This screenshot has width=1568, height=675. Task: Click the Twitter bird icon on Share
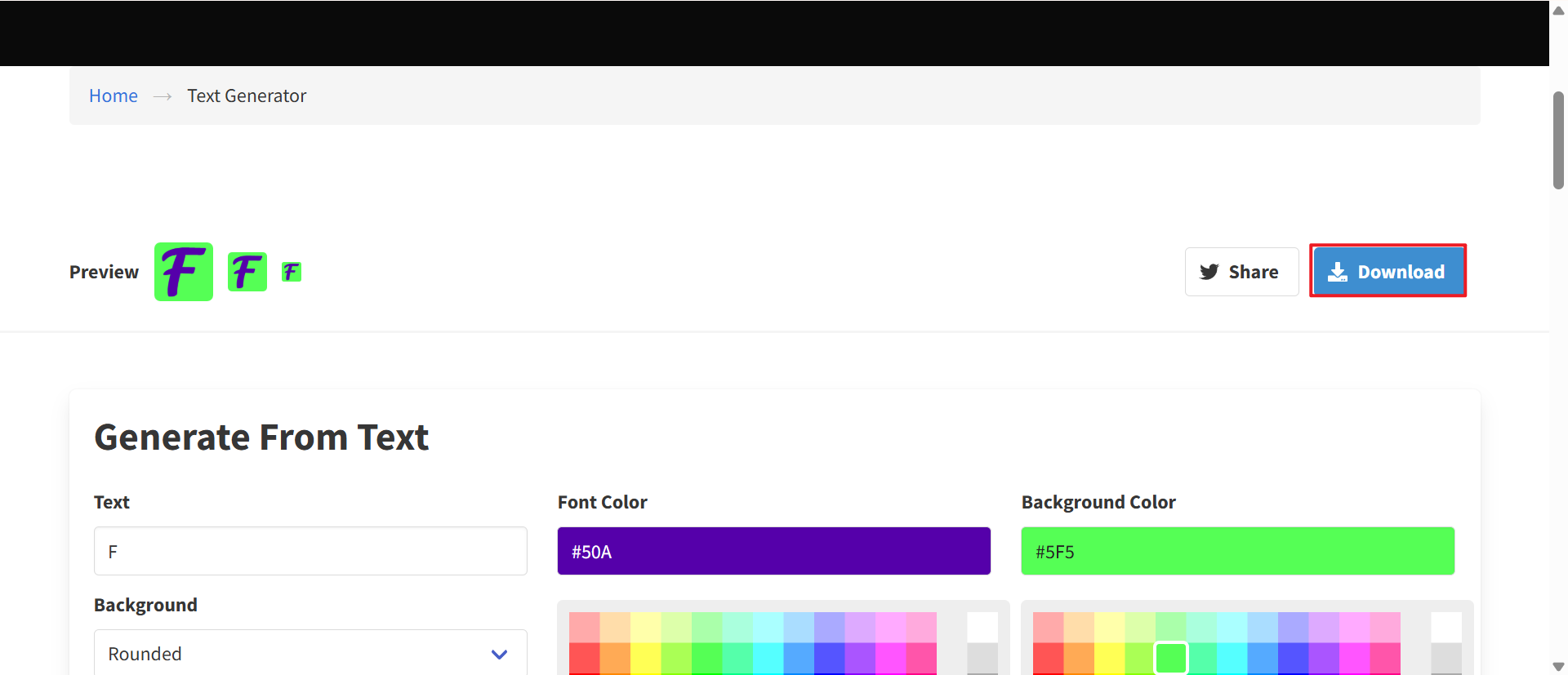tap(1209, 272)
